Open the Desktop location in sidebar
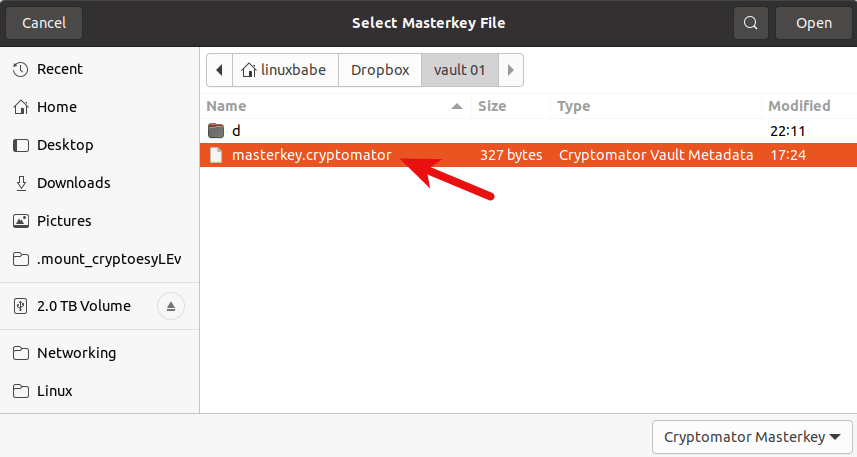This screenshot has height=457, width=857. point(65,145)
